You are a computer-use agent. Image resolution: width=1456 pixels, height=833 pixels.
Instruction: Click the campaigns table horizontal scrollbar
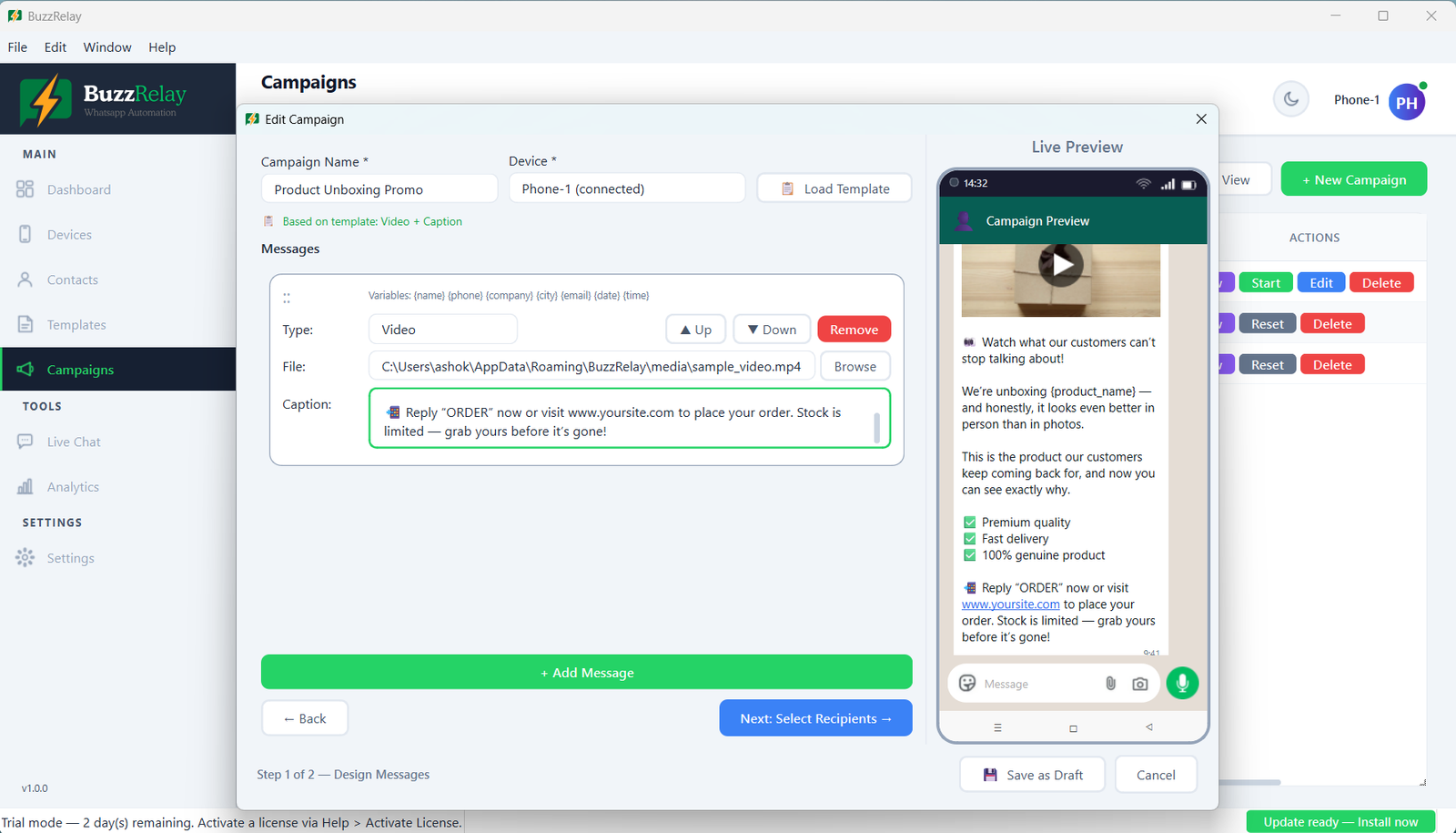point(1249,782)
